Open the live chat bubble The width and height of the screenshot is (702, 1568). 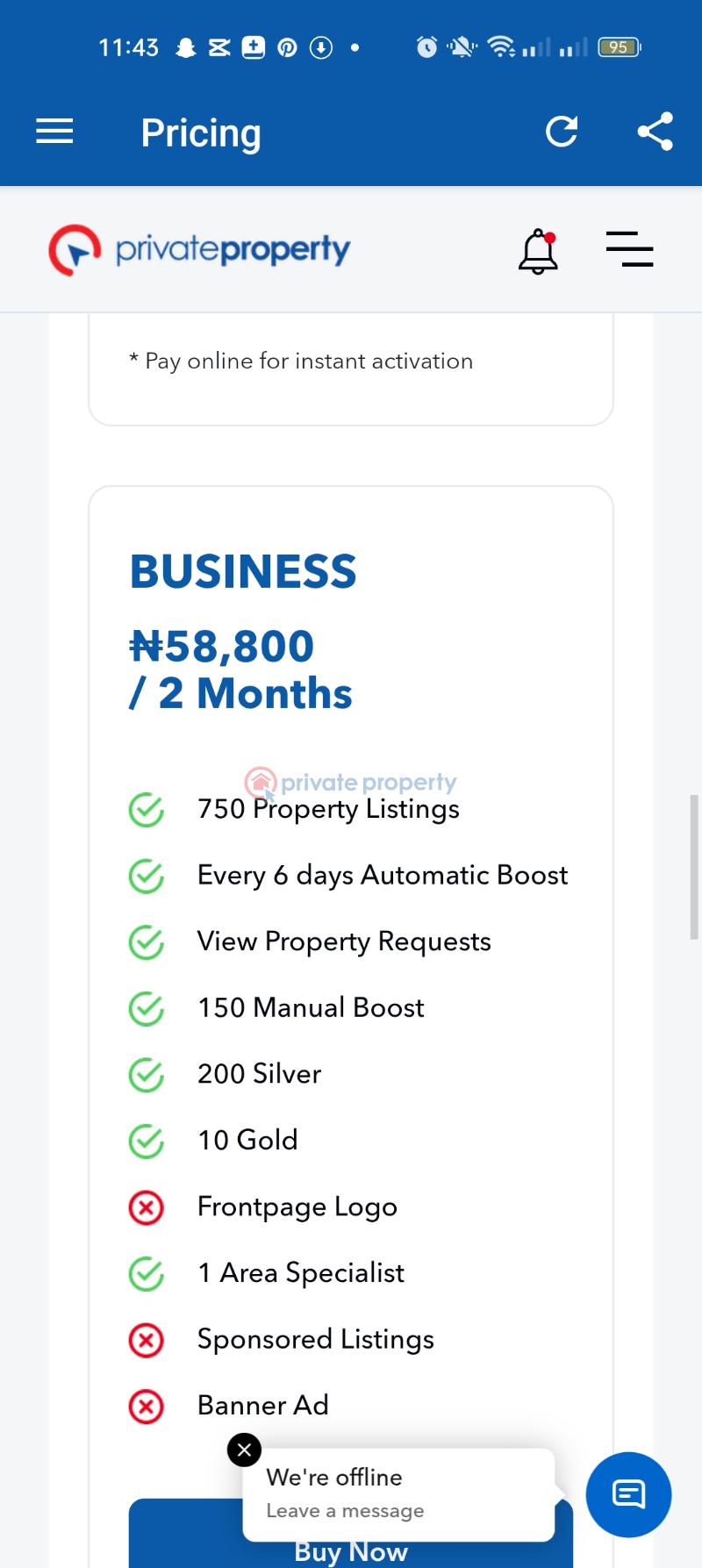[628, 1494]
